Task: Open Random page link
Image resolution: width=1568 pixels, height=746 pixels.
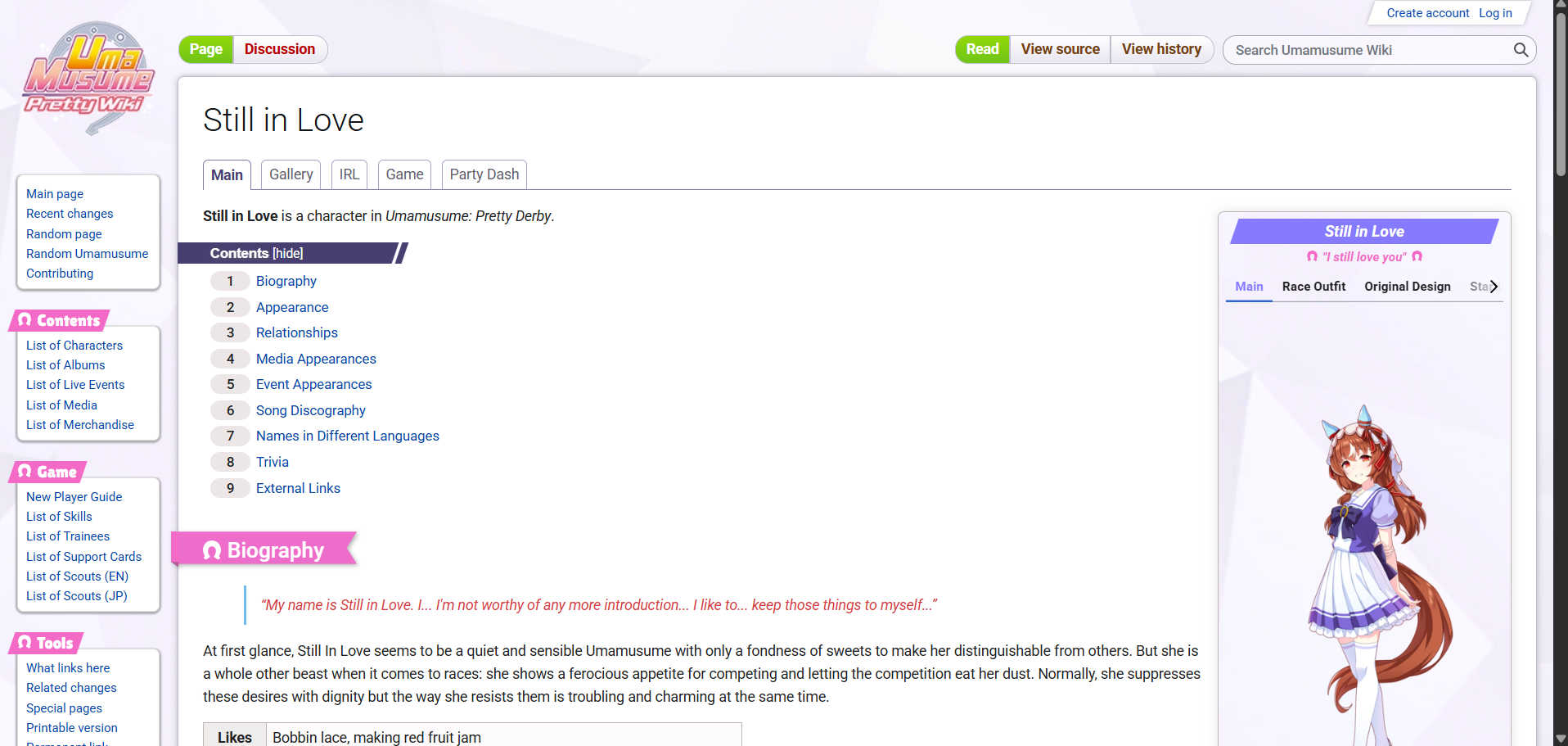Action: tap(64, 234)
